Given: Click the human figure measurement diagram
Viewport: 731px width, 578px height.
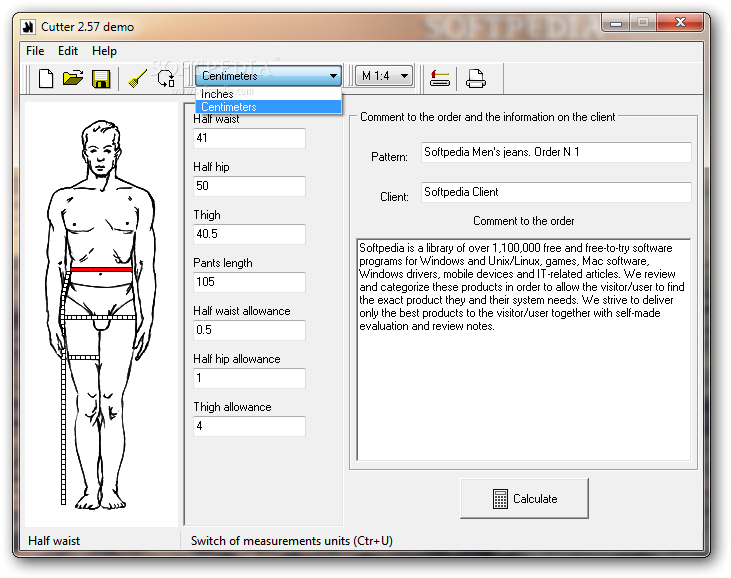Looking at the screenshot, I should pos(101,315).
